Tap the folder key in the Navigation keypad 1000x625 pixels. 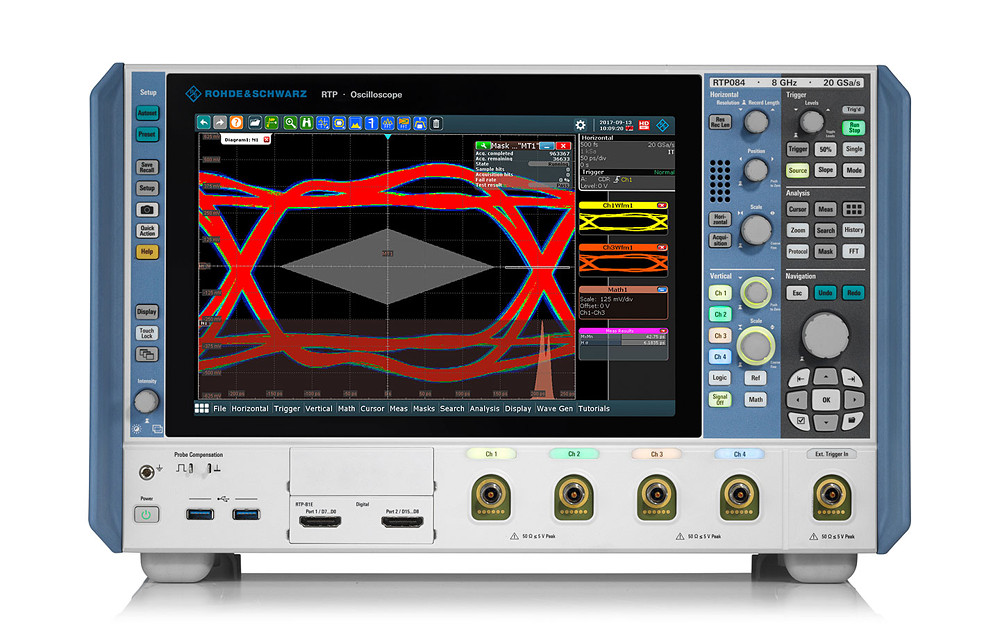click(x=852, y=420)
